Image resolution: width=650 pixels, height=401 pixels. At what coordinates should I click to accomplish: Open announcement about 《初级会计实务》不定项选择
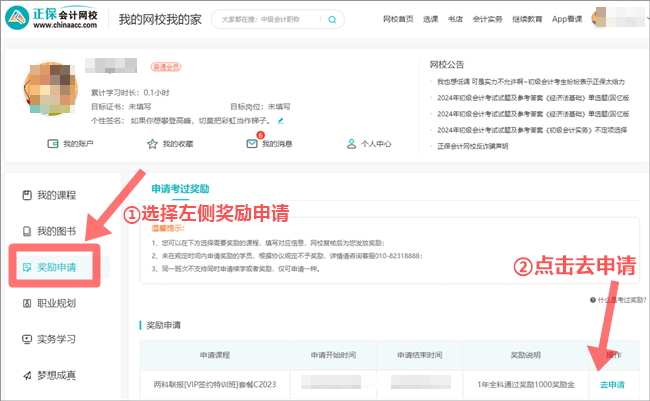(532, 130)
